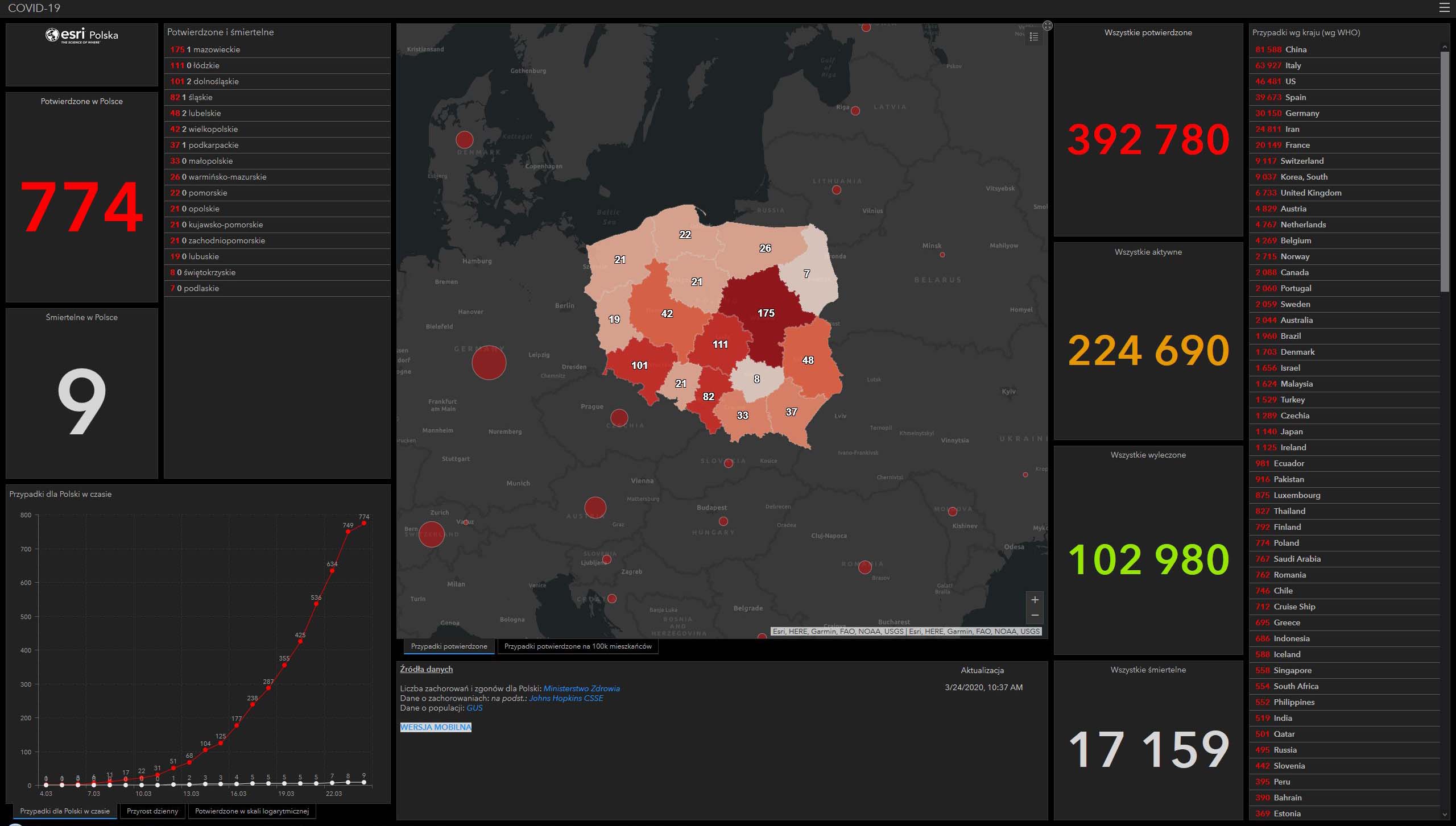The image size is (1456, 826).
Task: Select Przypadki potwierdzone na 100k mieszkańców tab
Action: click(x=577, y=646)
